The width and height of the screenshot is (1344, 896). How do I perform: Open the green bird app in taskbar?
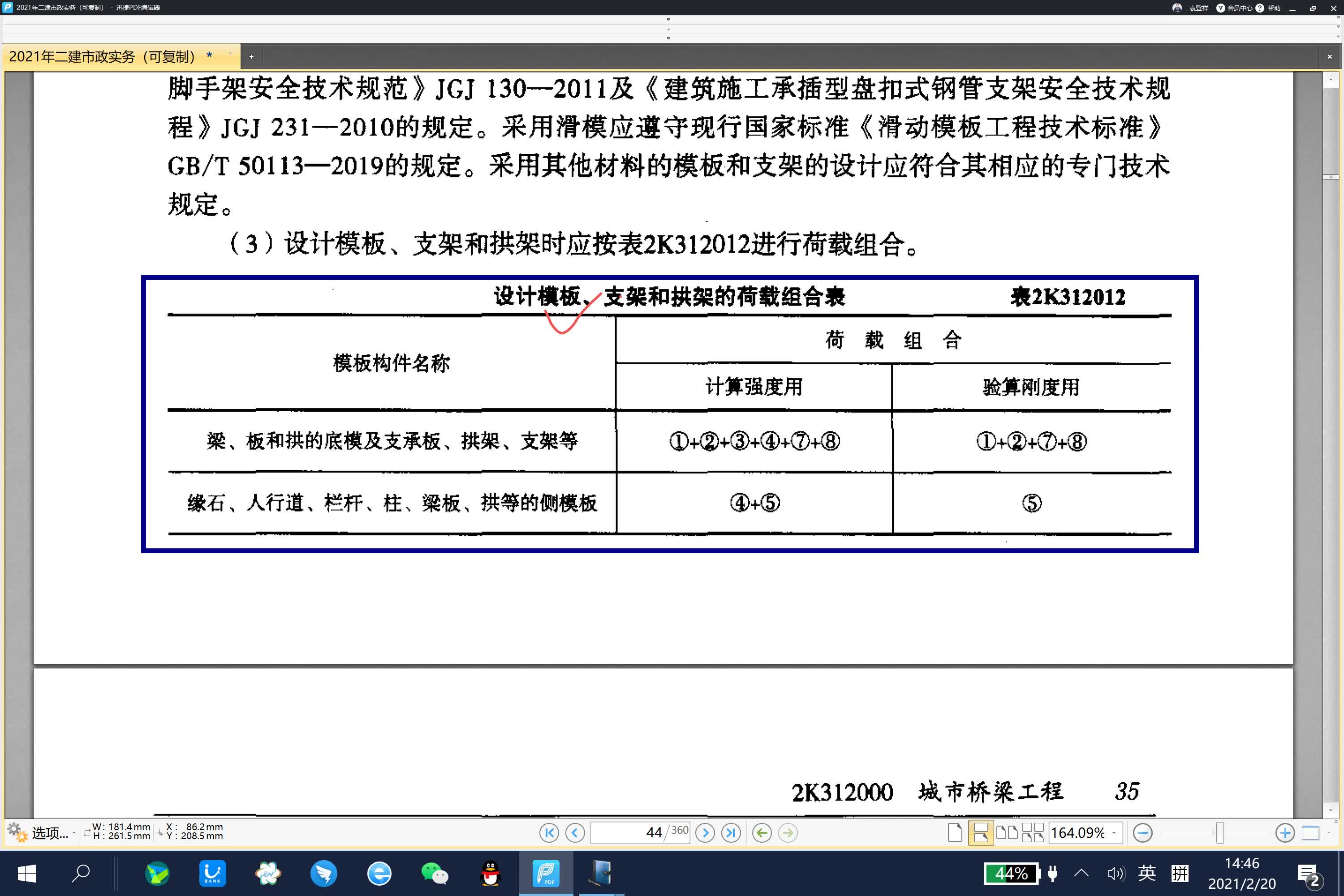tap(157, 873)
